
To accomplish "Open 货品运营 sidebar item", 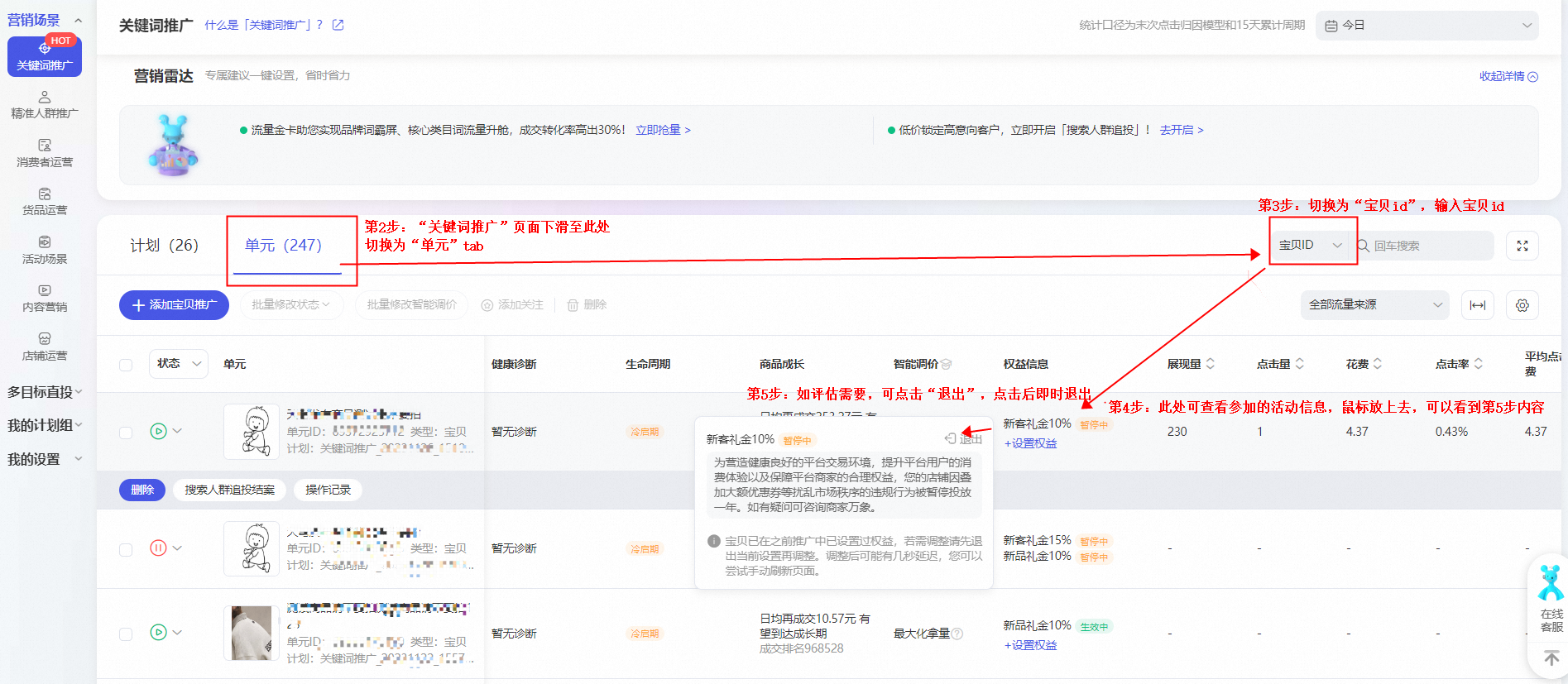I will 45,202.
